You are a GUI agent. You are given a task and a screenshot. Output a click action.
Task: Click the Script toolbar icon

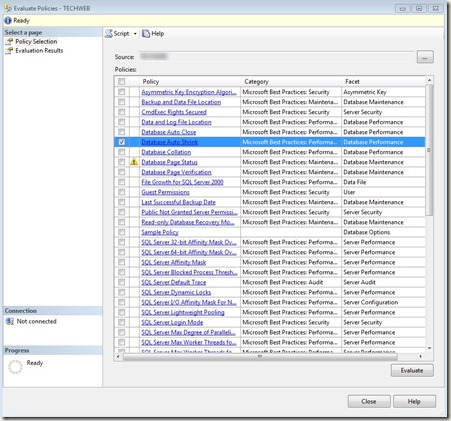pos(109,34)
